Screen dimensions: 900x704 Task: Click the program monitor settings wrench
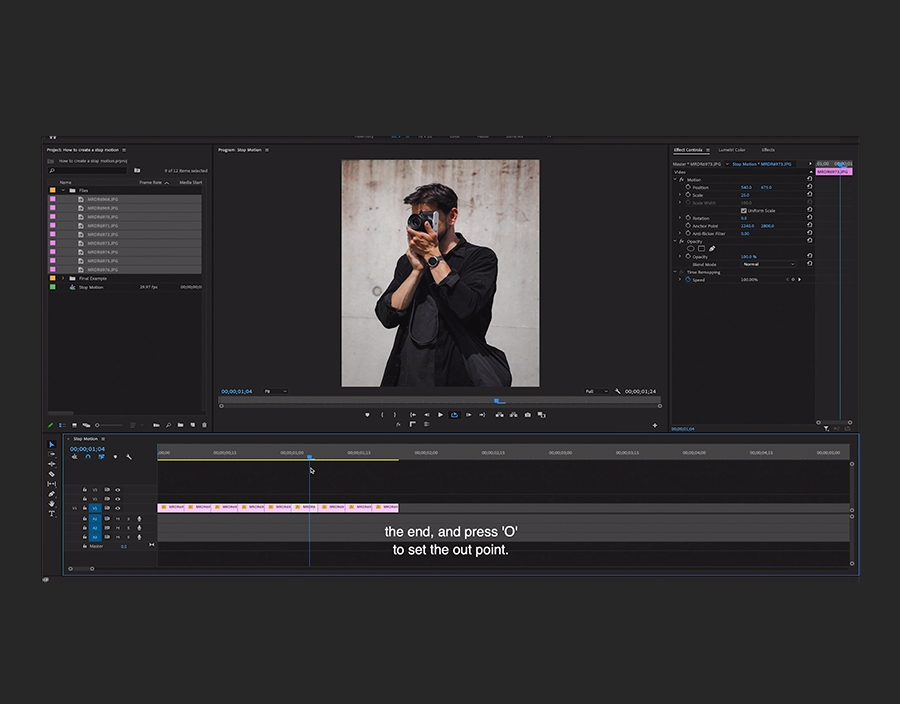tap(618, 391)
